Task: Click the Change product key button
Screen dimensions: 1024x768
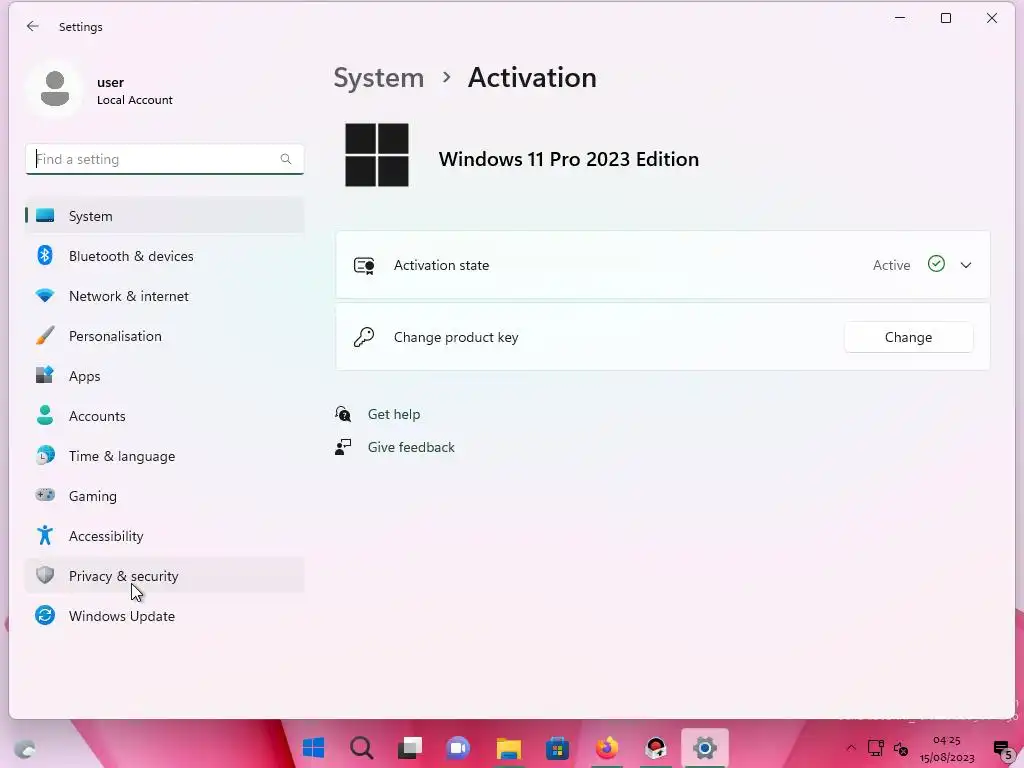Action: [908, 337]
